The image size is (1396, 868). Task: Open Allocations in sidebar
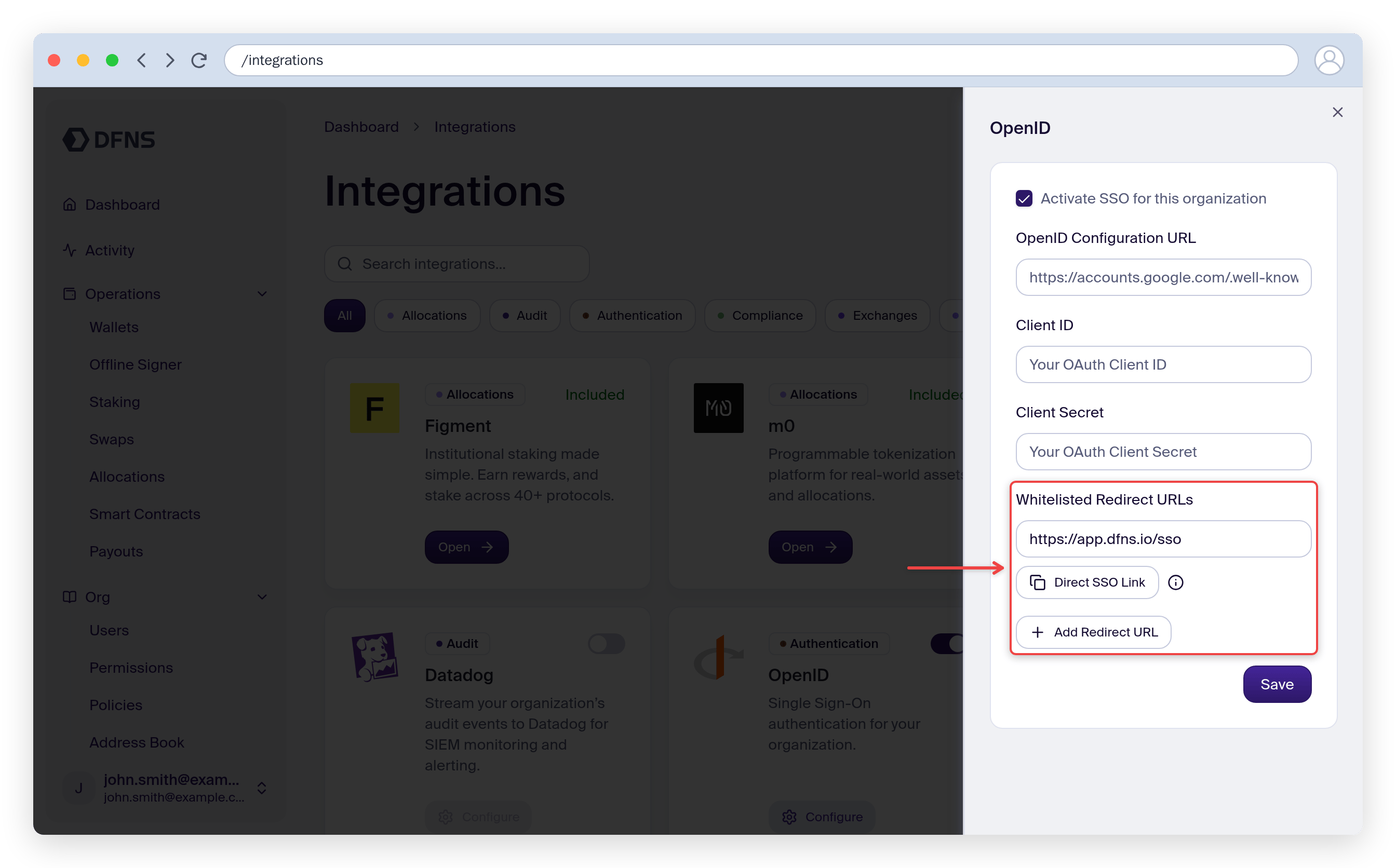[x=127, y=477]
